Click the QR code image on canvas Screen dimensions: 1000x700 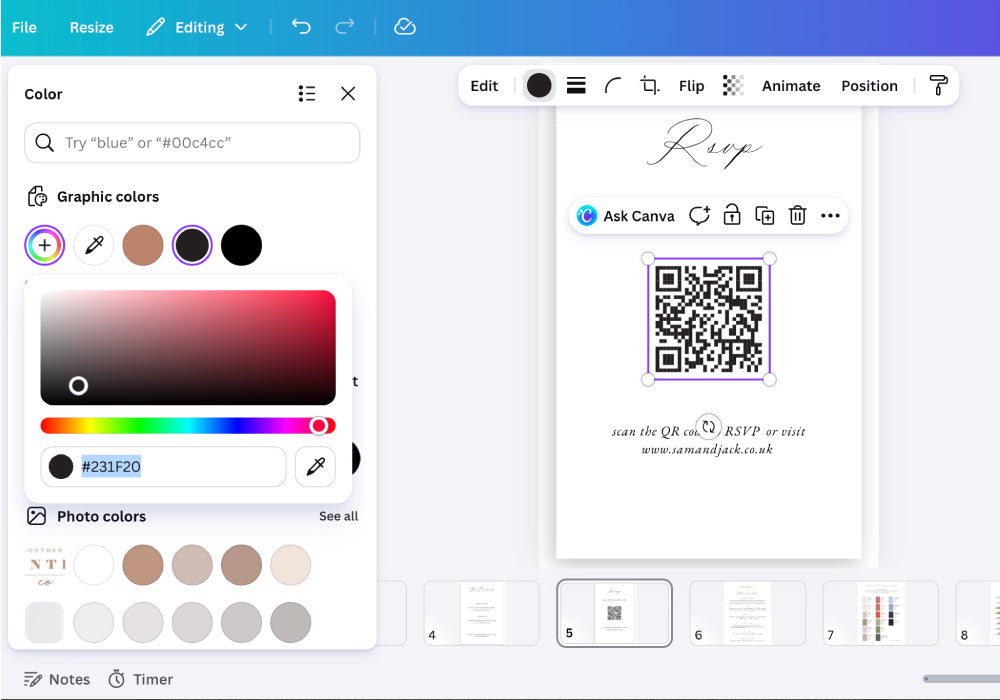tap(709, 319)
